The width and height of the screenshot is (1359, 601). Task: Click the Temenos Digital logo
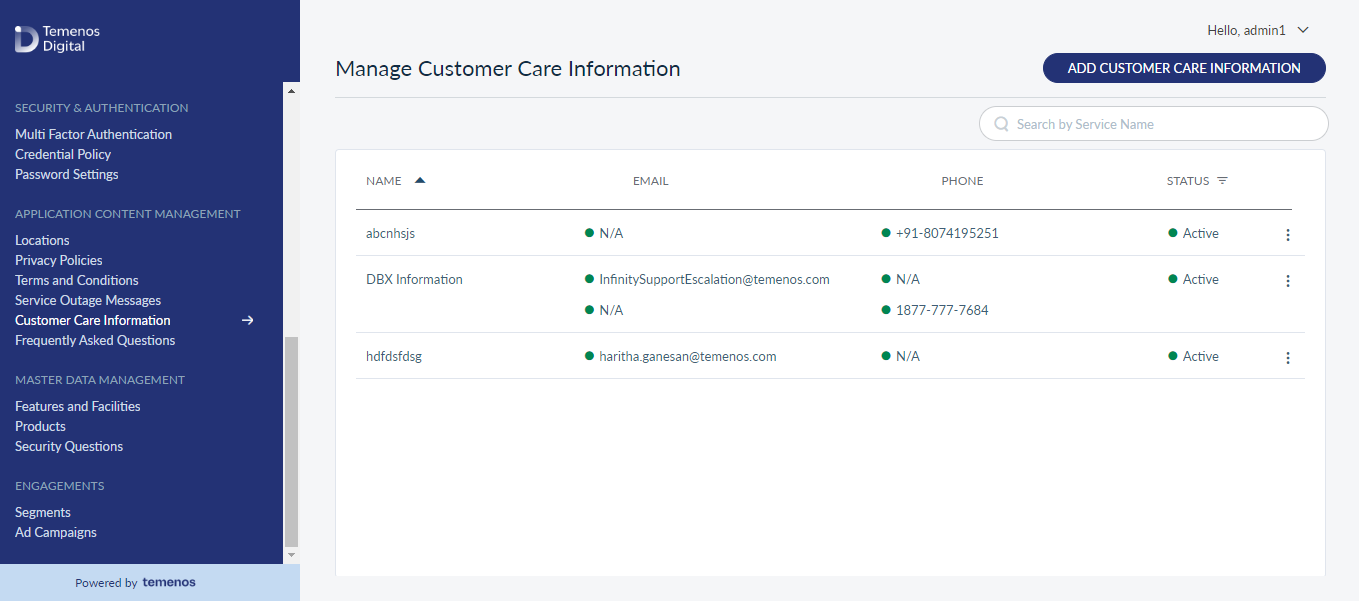click(x=58, y=38)
